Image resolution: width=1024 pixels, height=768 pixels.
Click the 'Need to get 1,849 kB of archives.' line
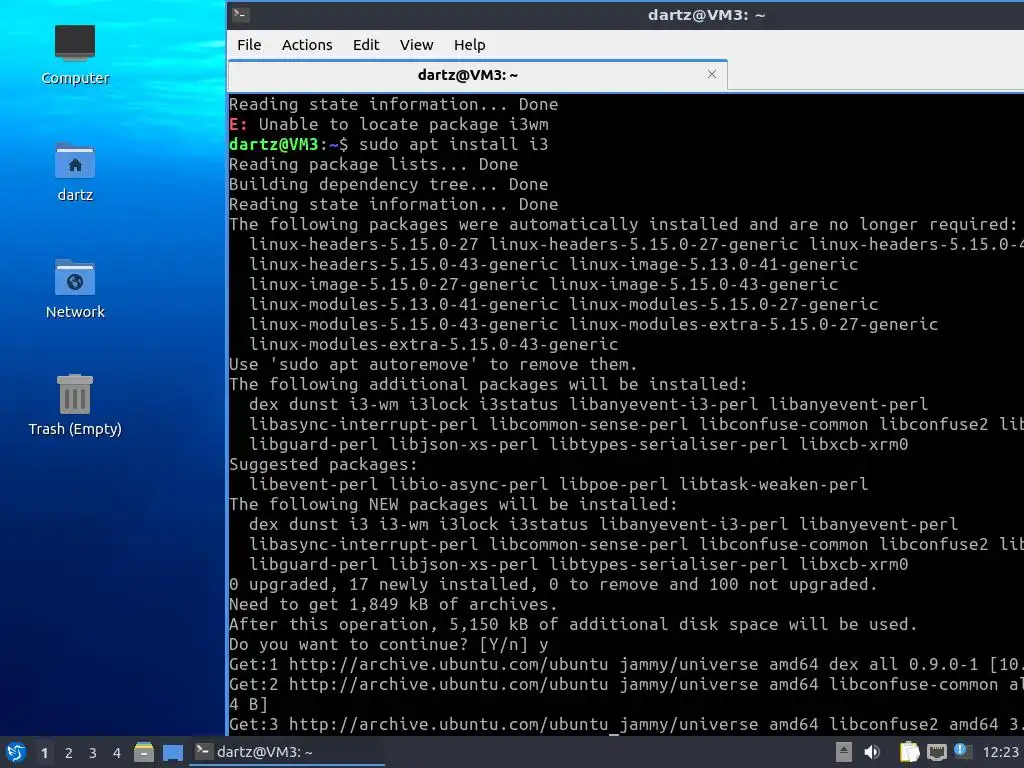pyautogui.click(x=393, y=605)
